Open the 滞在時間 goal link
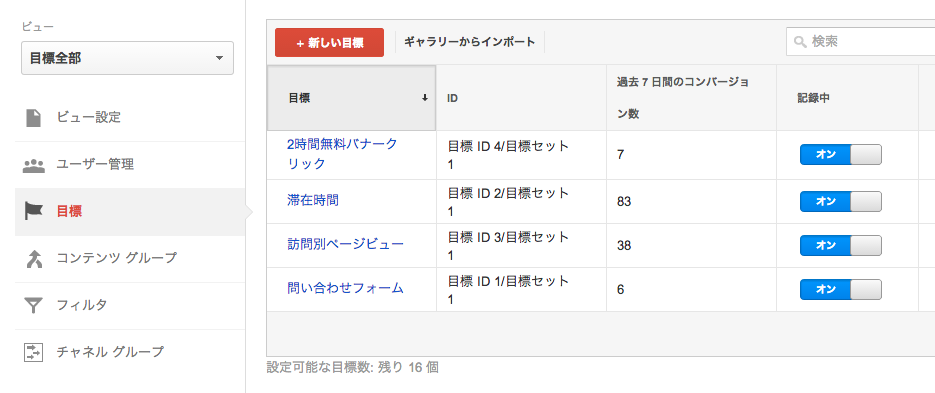Screen dimensions: 935x393 click(x=312, y=200)
